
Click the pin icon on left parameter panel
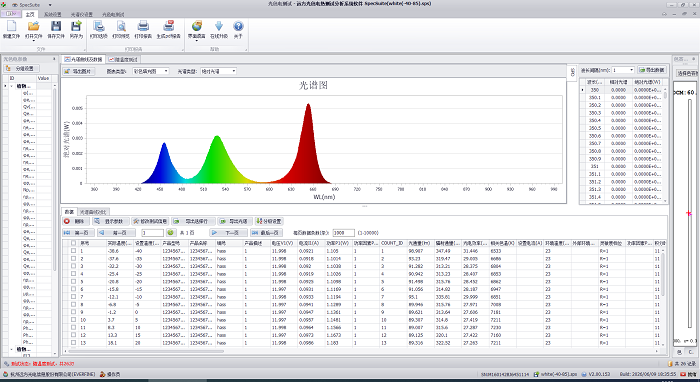pos(54,59)
